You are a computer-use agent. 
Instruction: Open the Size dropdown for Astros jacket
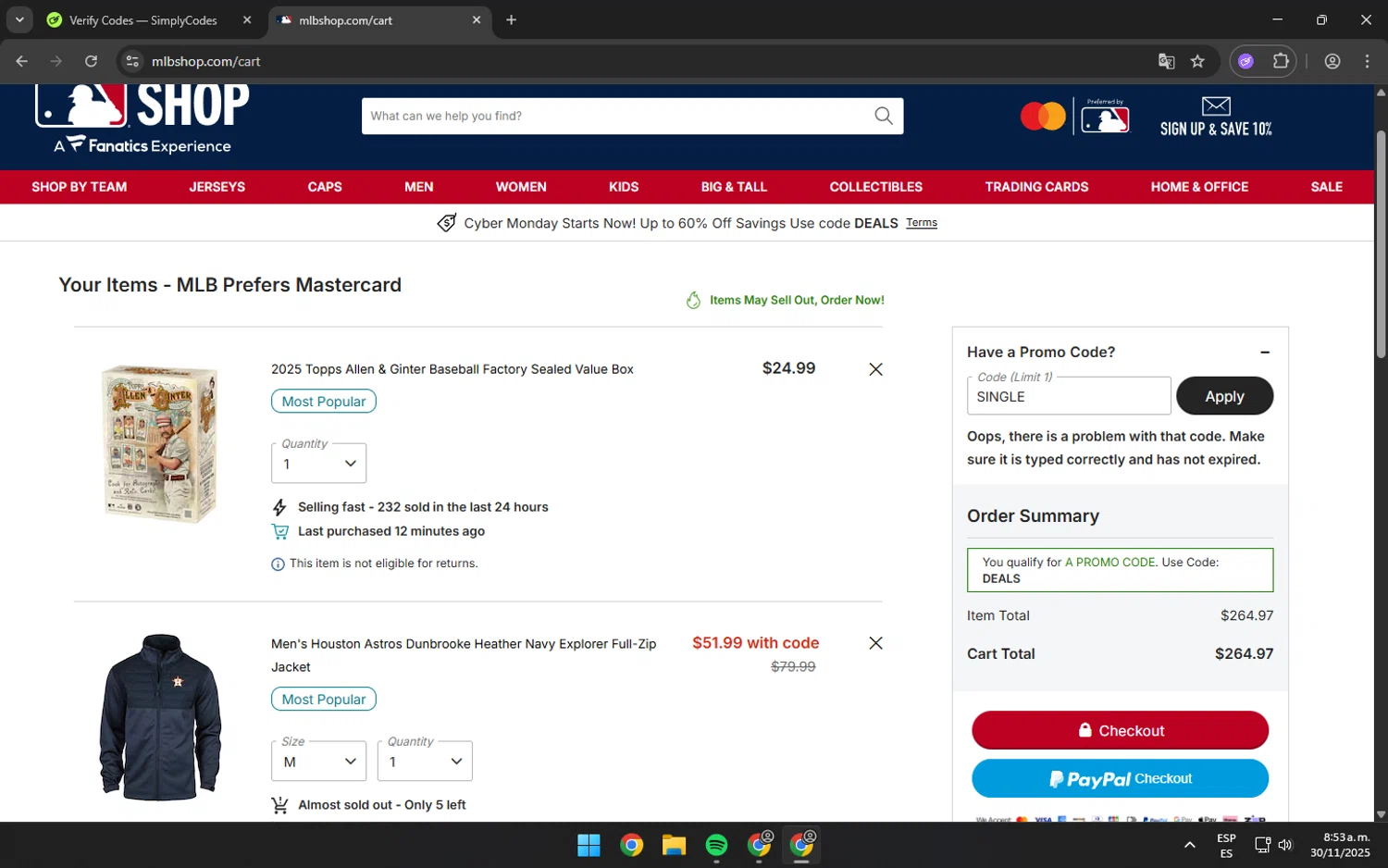click(318, 762)
